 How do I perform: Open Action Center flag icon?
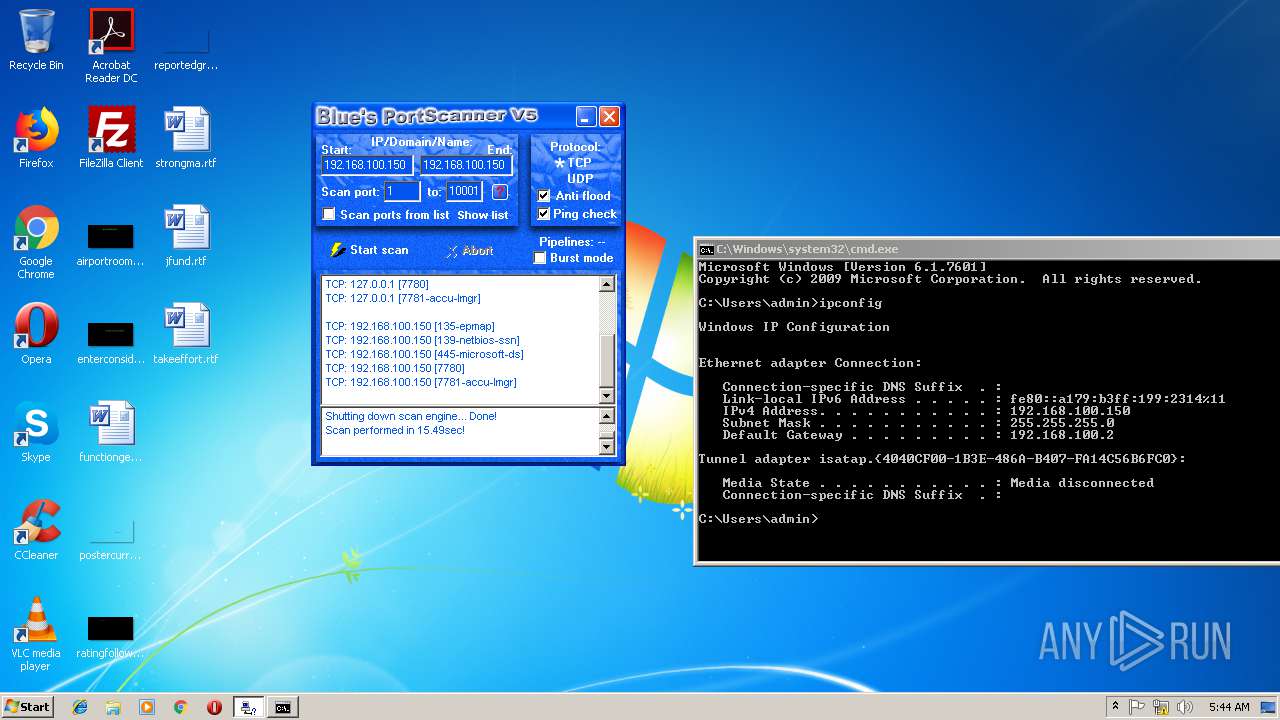click(1137, 707)
